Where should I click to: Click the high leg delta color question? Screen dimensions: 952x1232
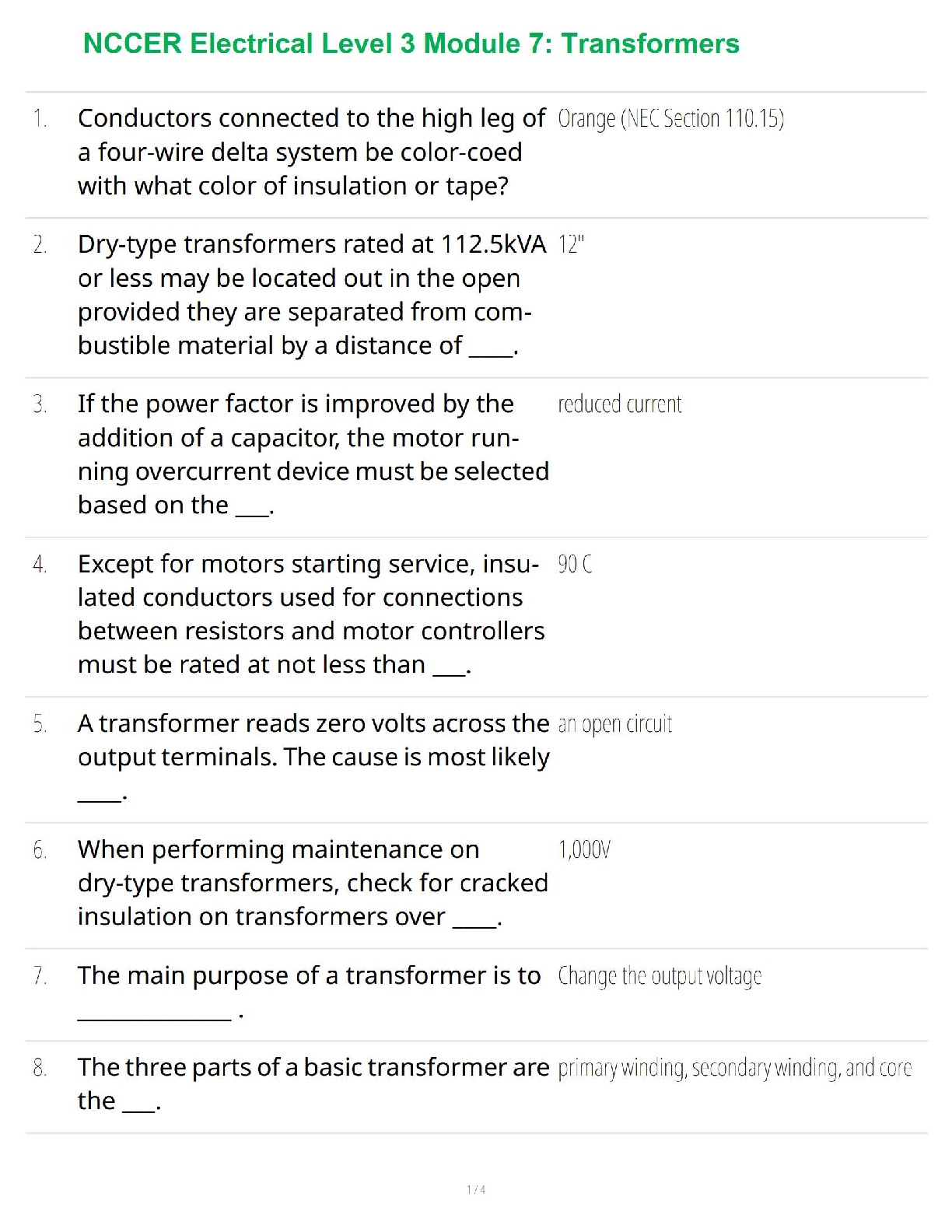[311, 152]
